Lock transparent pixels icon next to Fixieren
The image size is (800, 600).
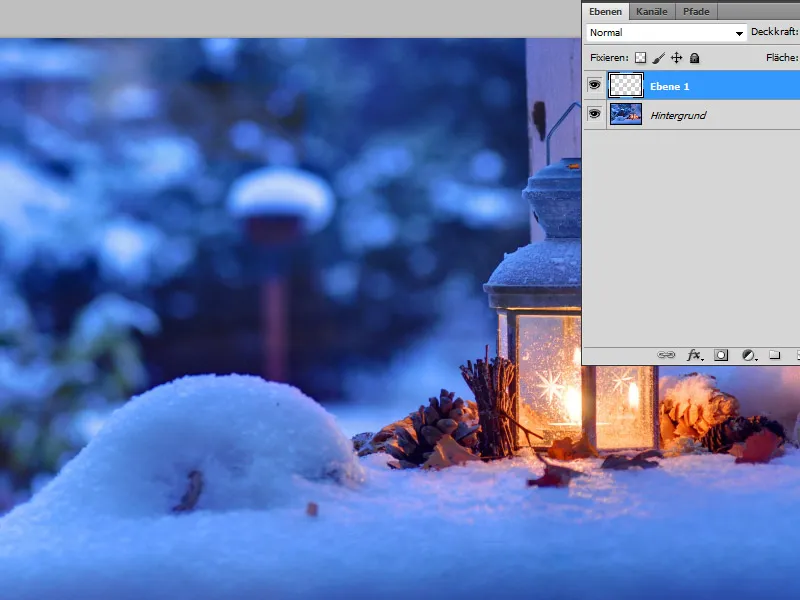click(640, 58)
